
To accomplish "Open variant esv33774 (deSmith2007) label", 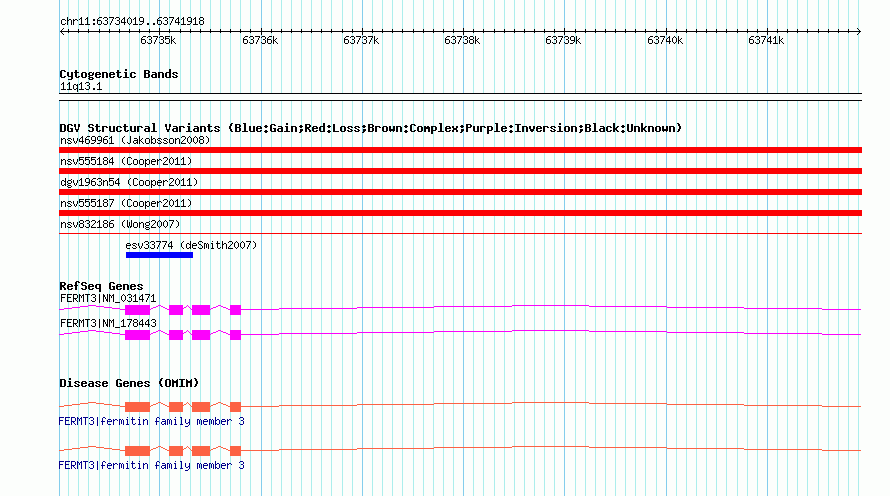I will click(x=191, y=245).
